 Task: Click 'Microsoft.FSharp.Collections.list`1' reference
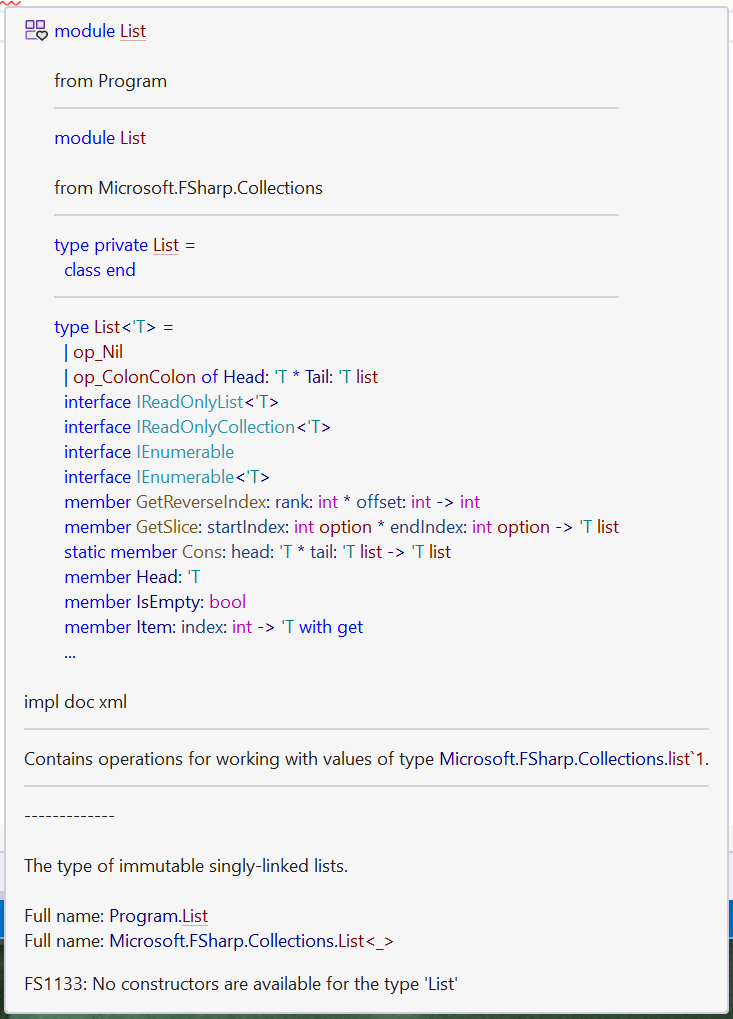(x=572, y=759)
